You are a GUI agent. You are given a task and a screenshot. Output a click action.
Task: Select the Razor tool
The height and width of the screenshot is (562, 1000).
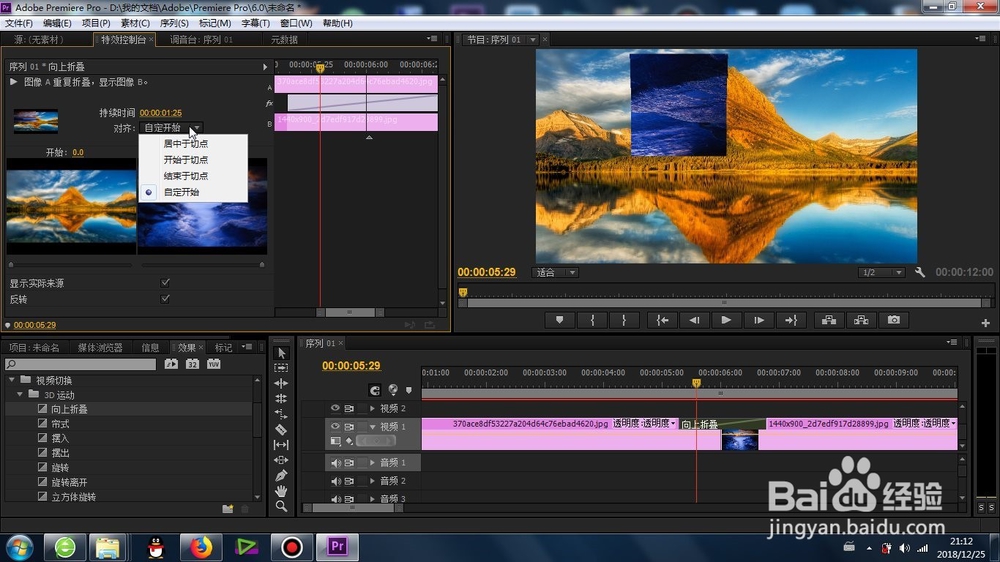click(x=281, y=429)
